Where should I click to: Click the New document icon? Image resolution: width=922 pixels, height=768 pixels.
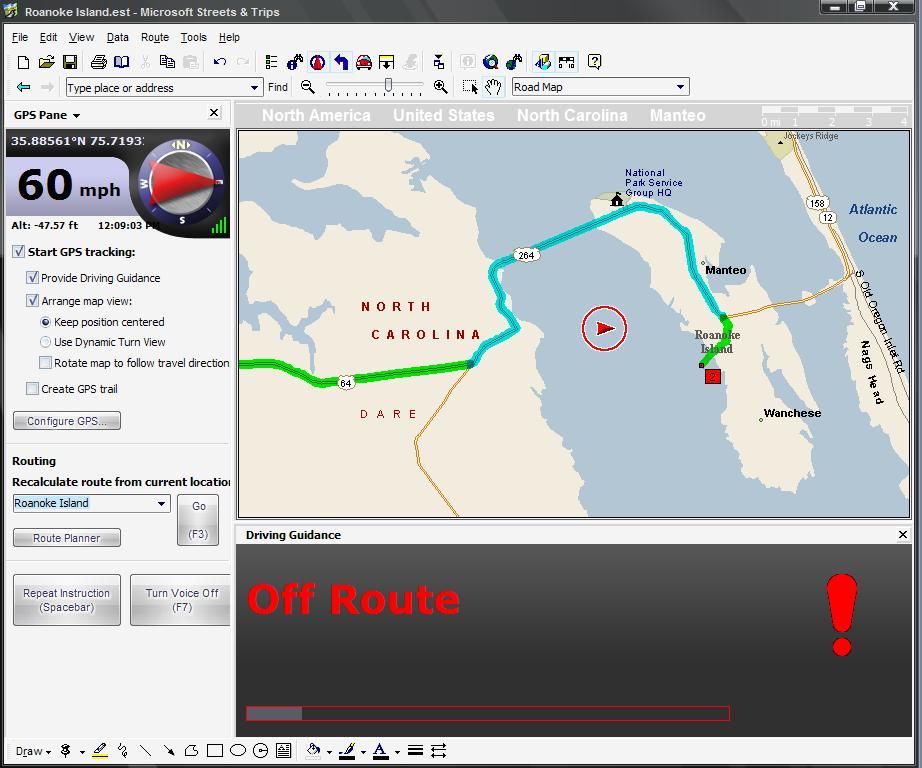click(x=24, y=62)
